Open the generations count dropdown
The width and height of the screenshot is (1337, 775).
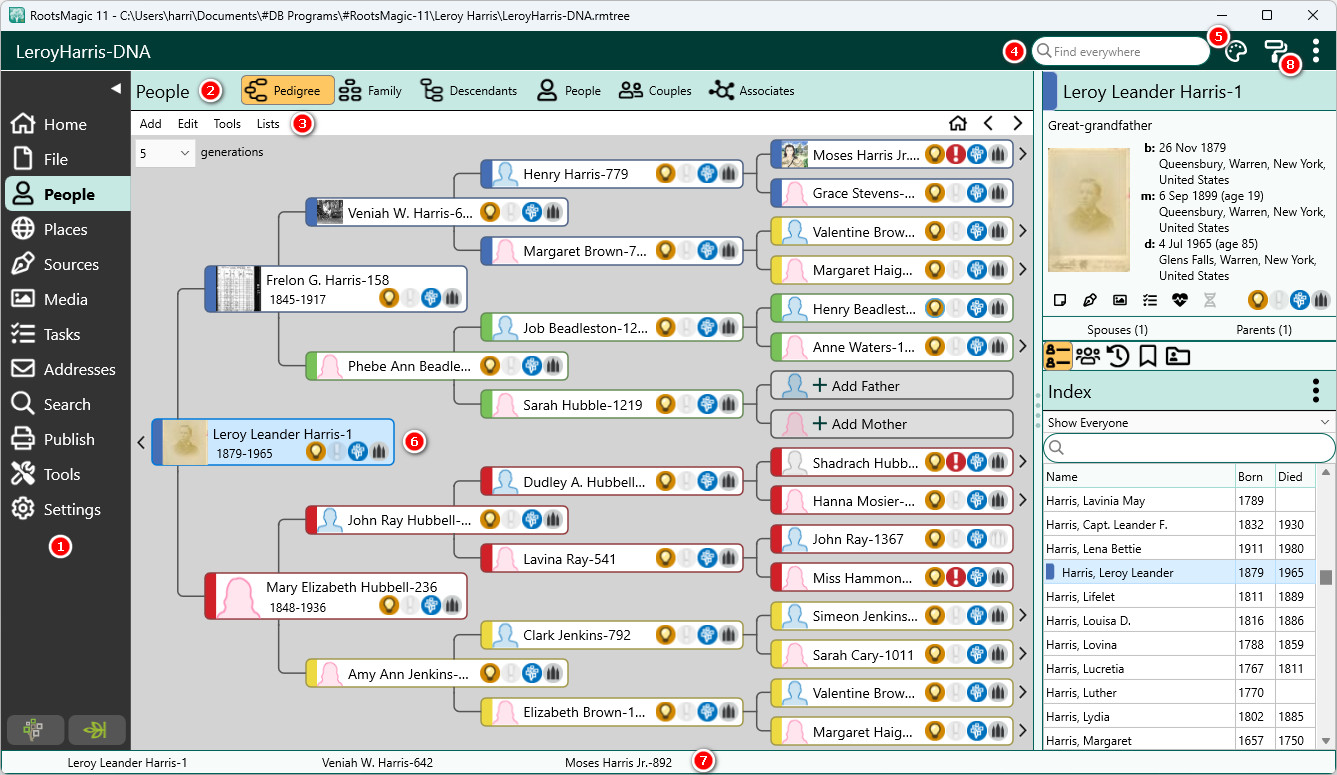(165, 153)
